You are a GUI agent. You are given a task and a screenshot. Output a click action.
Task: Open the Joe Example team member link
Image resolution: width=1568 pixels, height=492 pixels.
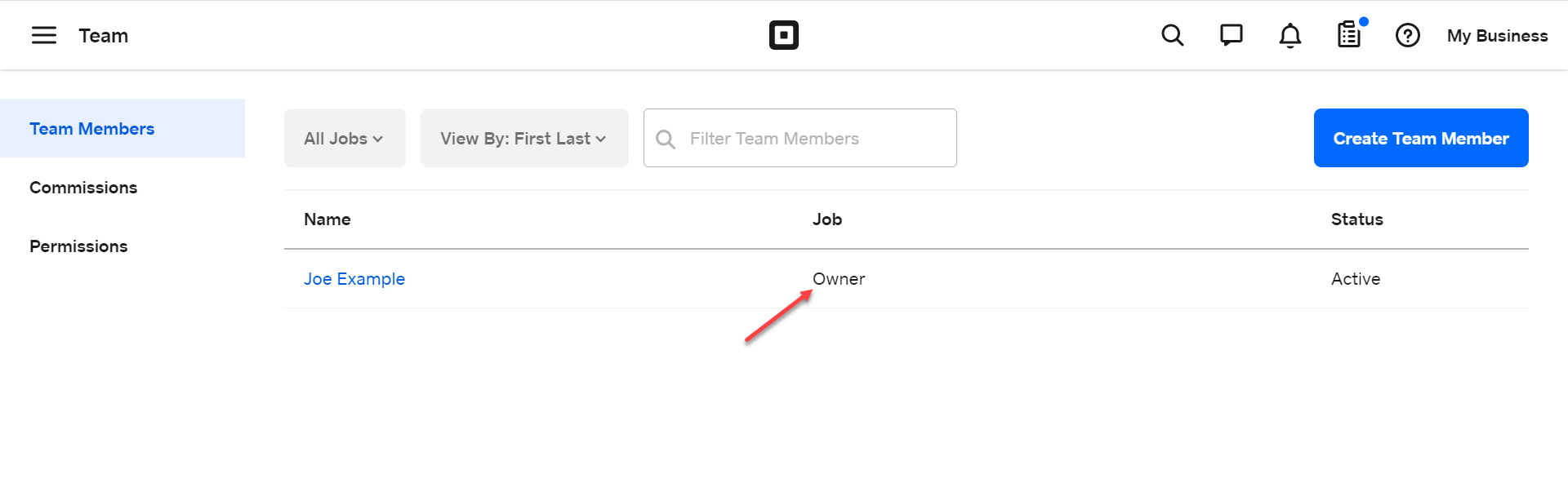(x=354, y=279)
